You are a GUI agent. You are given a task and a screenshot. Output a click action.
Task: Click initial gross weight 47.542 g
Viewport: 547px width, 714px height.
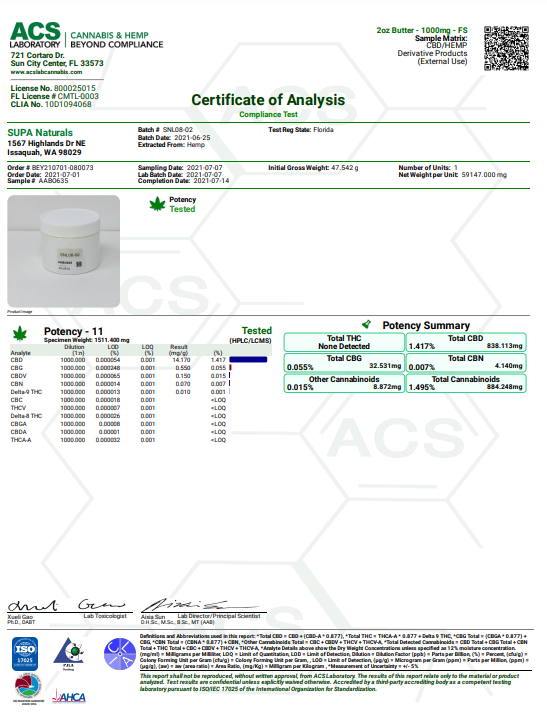coord(345,168)
